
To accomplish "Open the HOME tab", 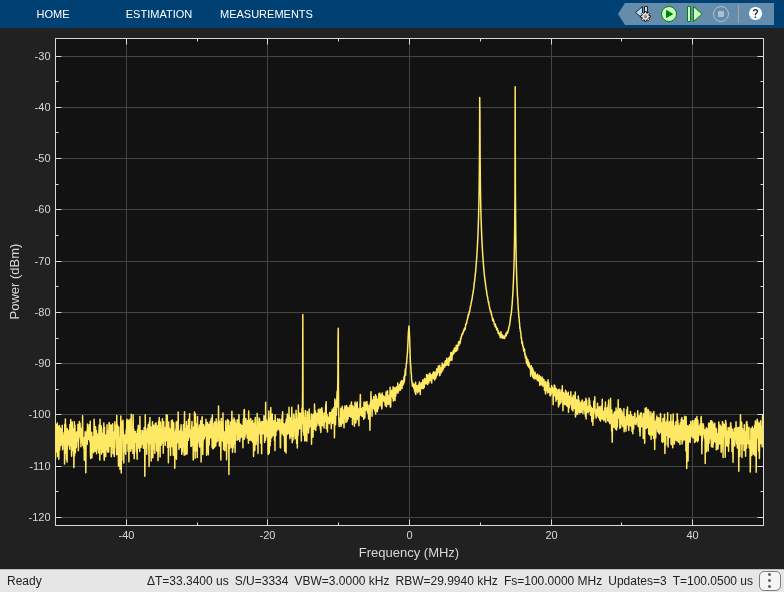I will [x=52, y=14].
